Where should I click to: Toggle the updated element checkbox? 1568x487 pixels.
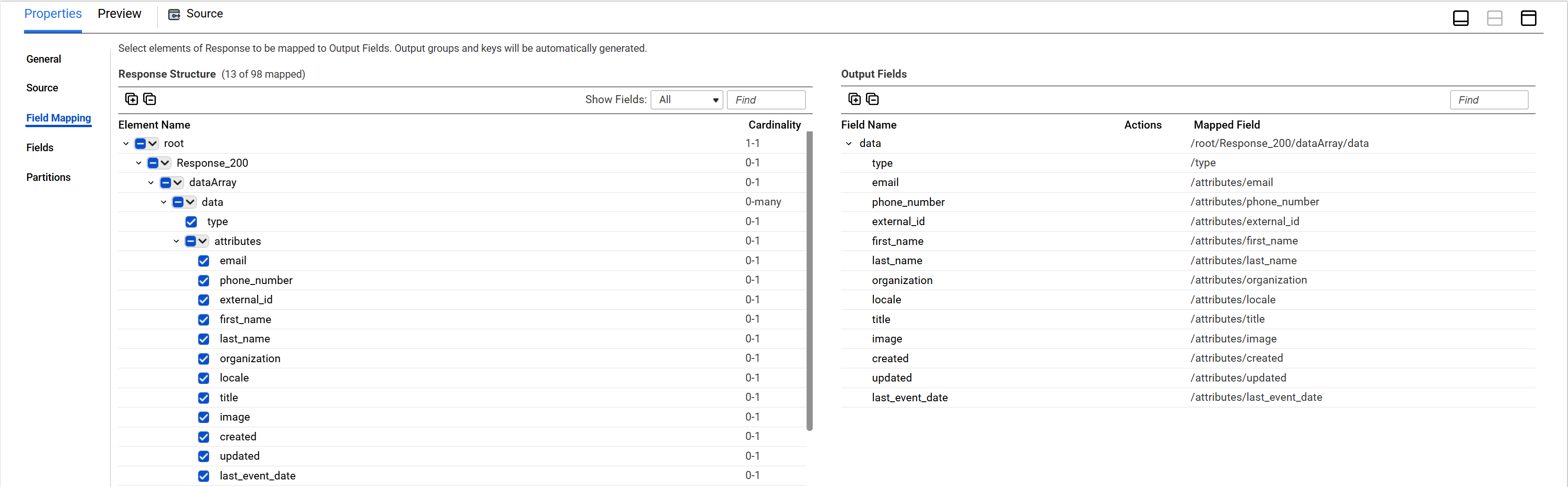[x=204, y=456]
